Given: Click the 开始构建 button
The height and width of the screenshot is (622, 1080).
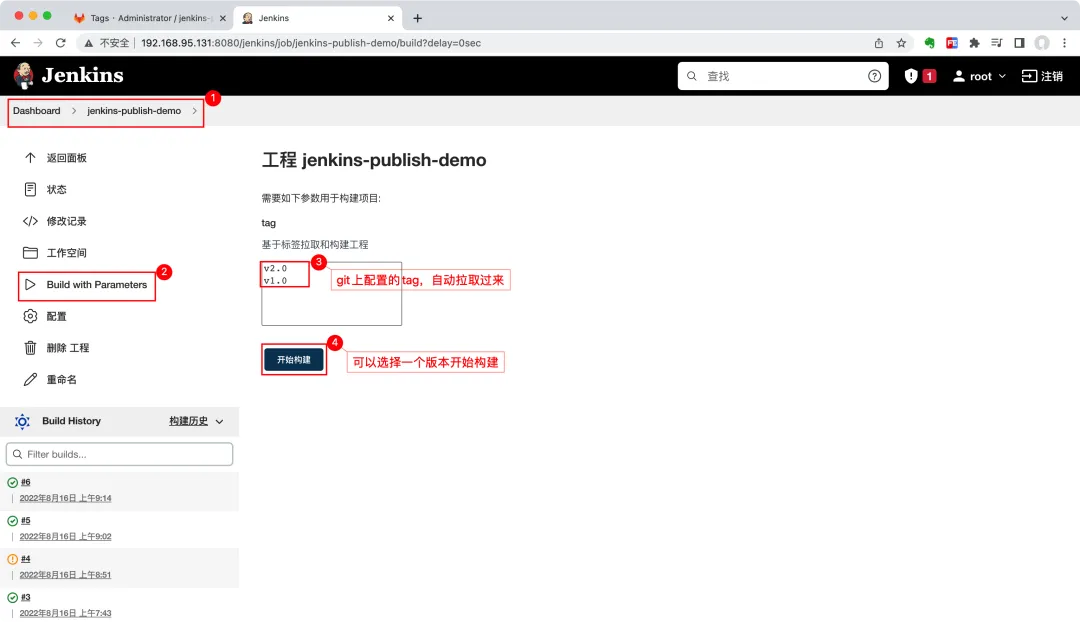Looking at the screenshot, I should [294, 360].
